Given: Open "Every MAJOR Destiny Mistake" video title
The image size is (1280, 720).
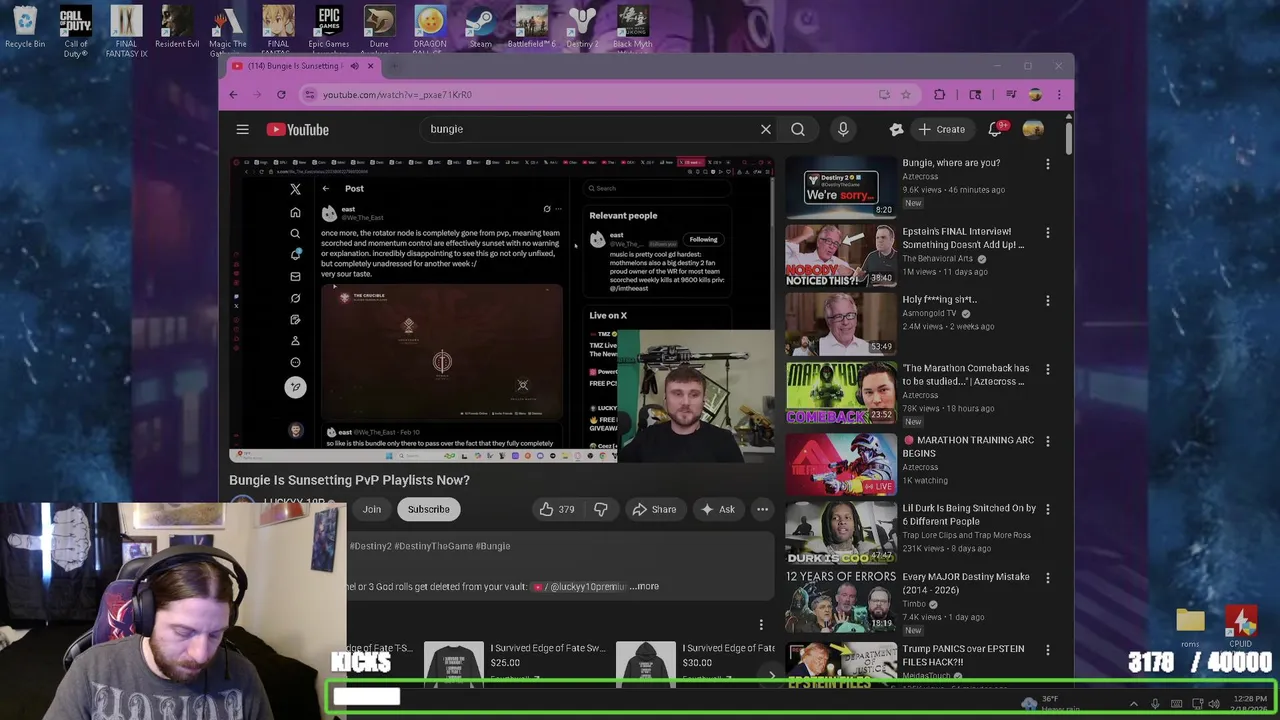Looking at the screenshot, I should coord(965,583).
